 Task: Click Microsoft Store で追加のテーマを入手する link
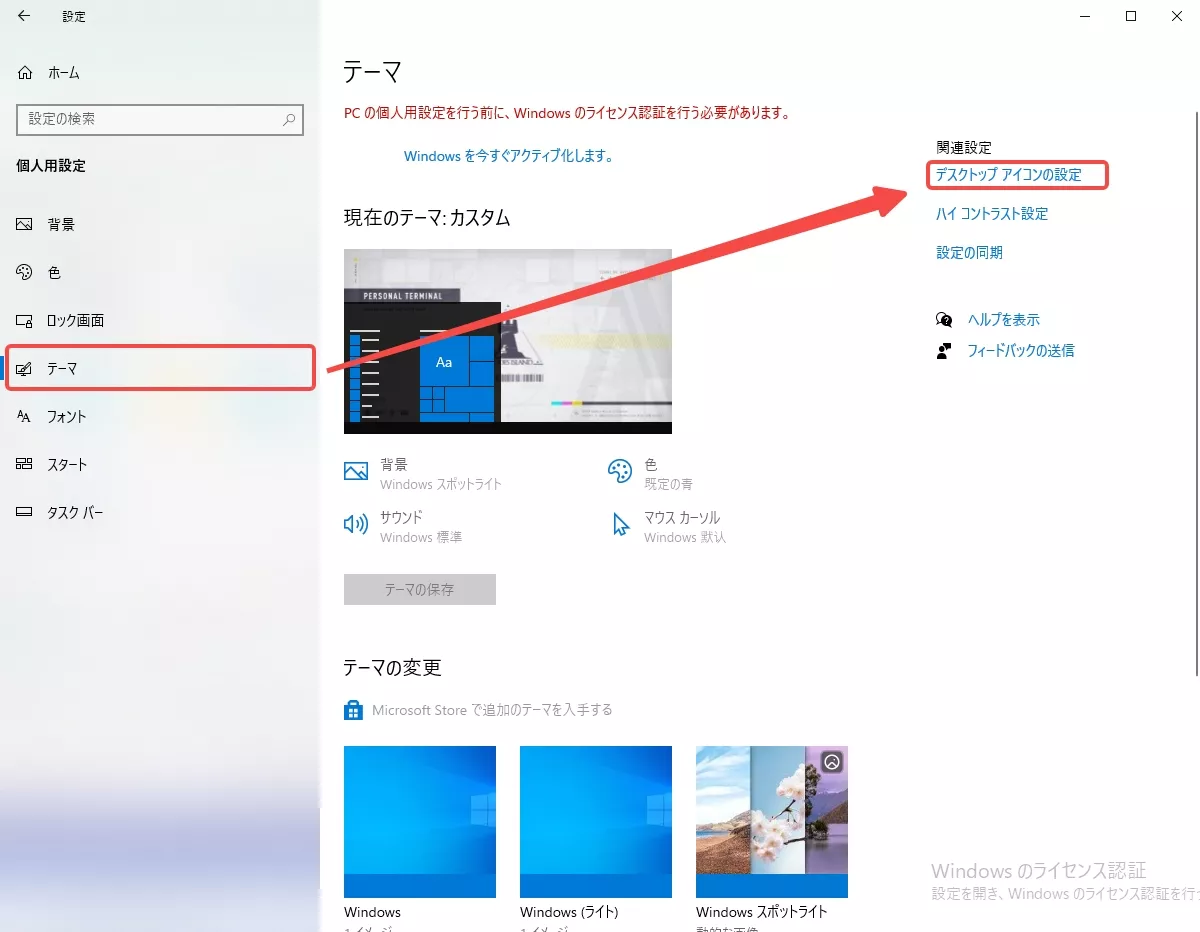(492, 710)
